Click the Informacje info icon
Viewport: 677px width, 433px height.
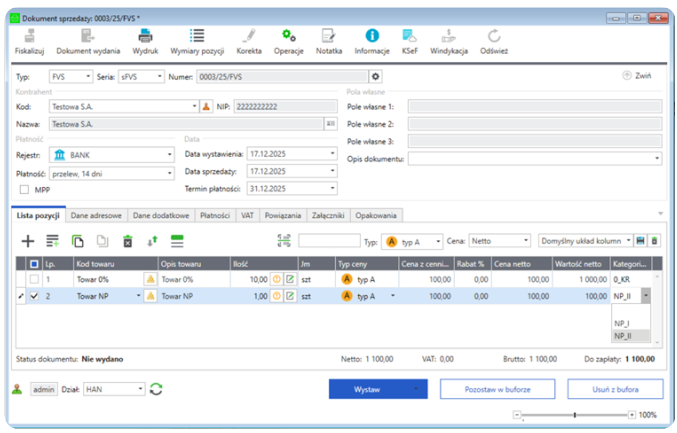point(372,37)
